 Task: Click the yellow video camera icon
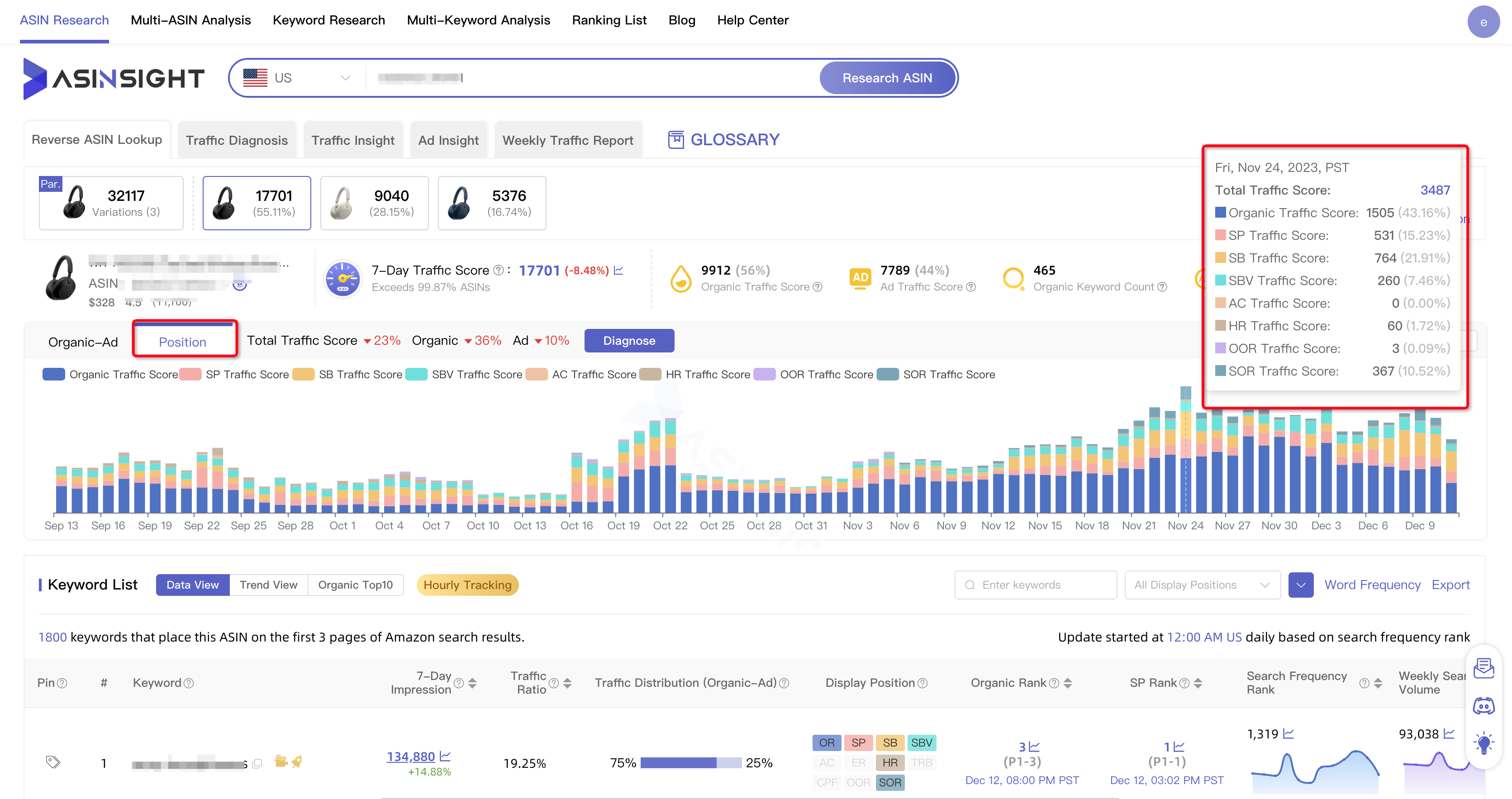[281, 761]
